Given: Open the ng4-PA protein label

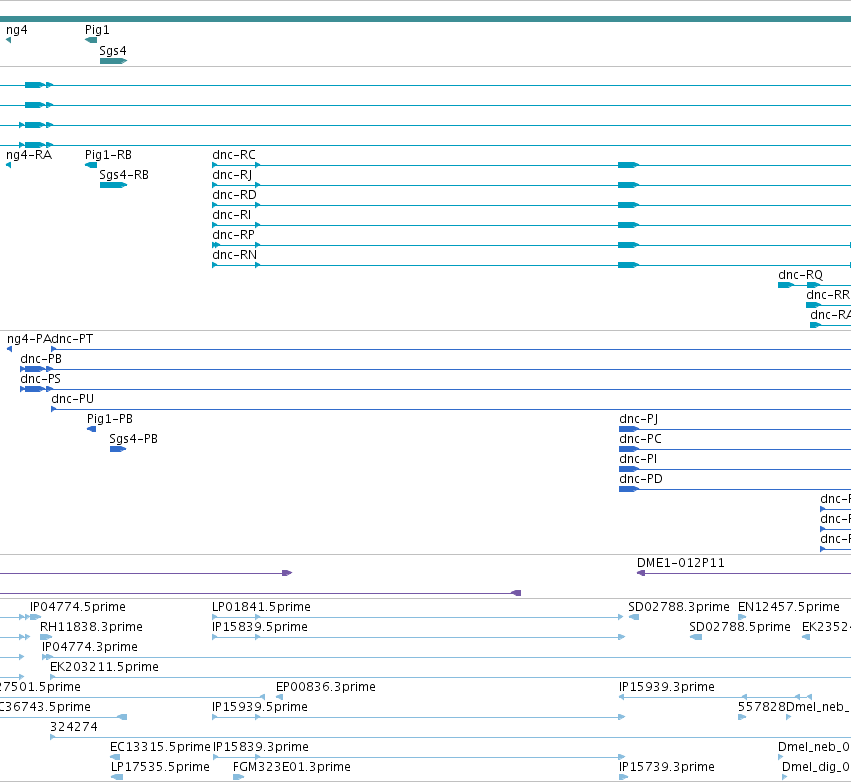Looking at the screenshot, I should click(29, 339).
